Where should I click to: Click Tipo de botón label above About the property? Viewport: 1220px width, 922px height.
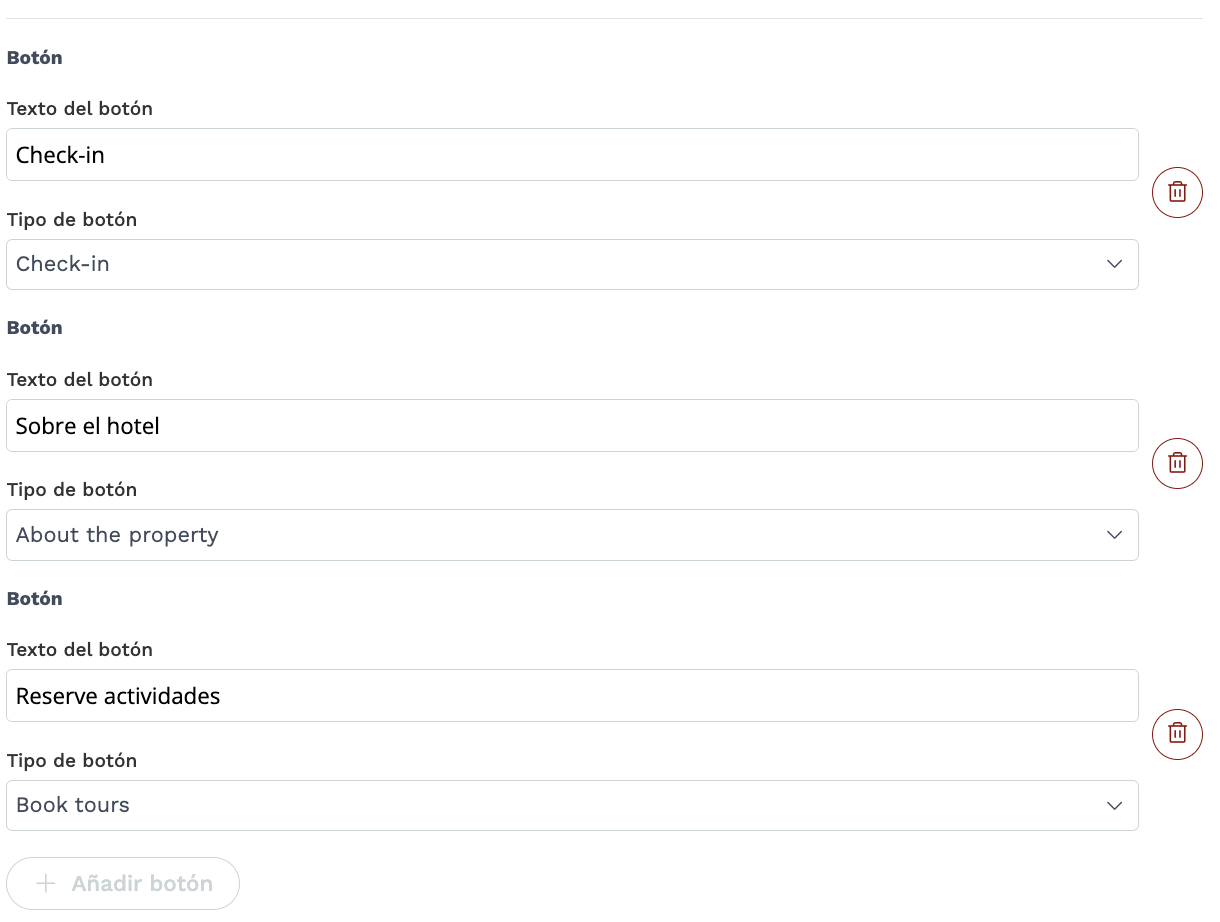click(72, 489)
